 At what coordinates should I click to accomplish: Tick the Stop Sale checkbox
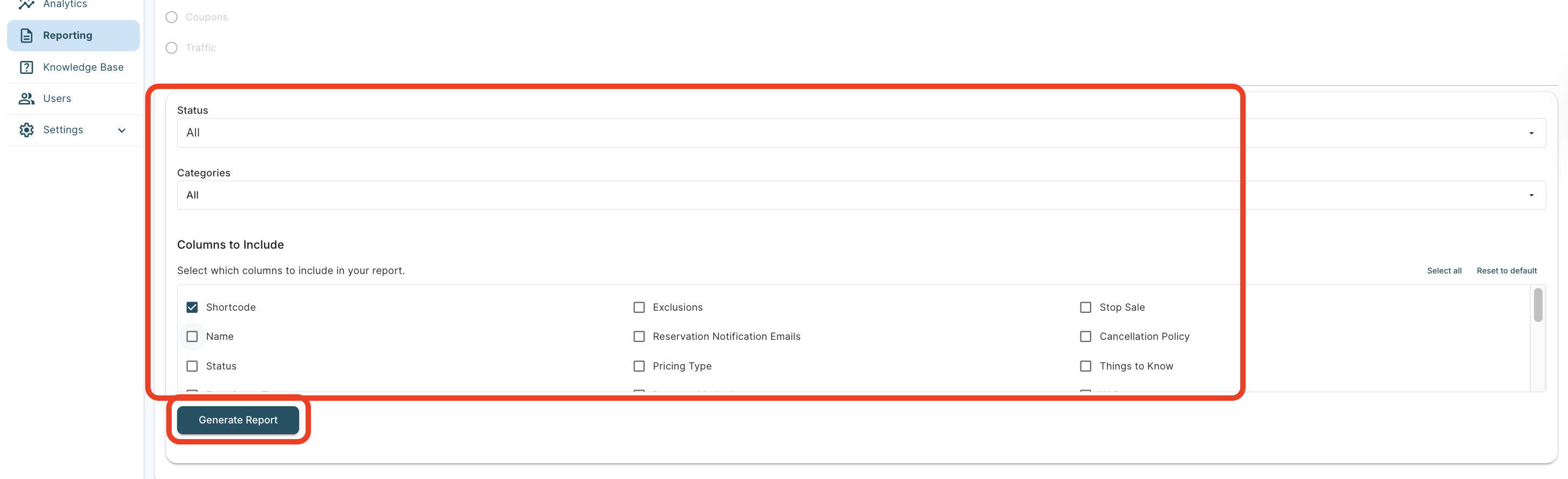(x=1085, y=307)
